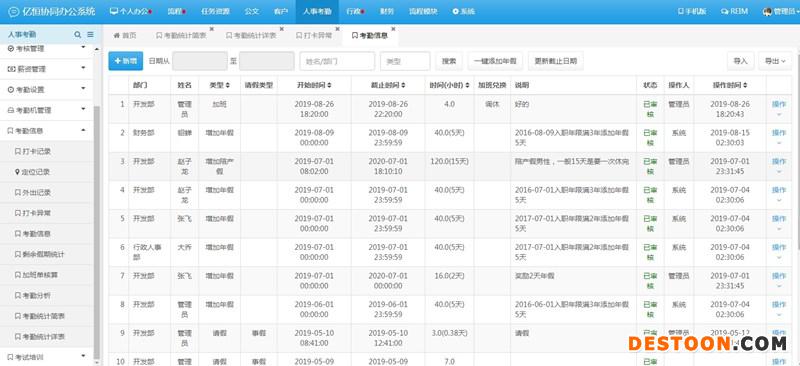Sort by 时间(小时) column header
This screenshot has height=366, width=800.
pyautogui.click(x=449, y=85)
